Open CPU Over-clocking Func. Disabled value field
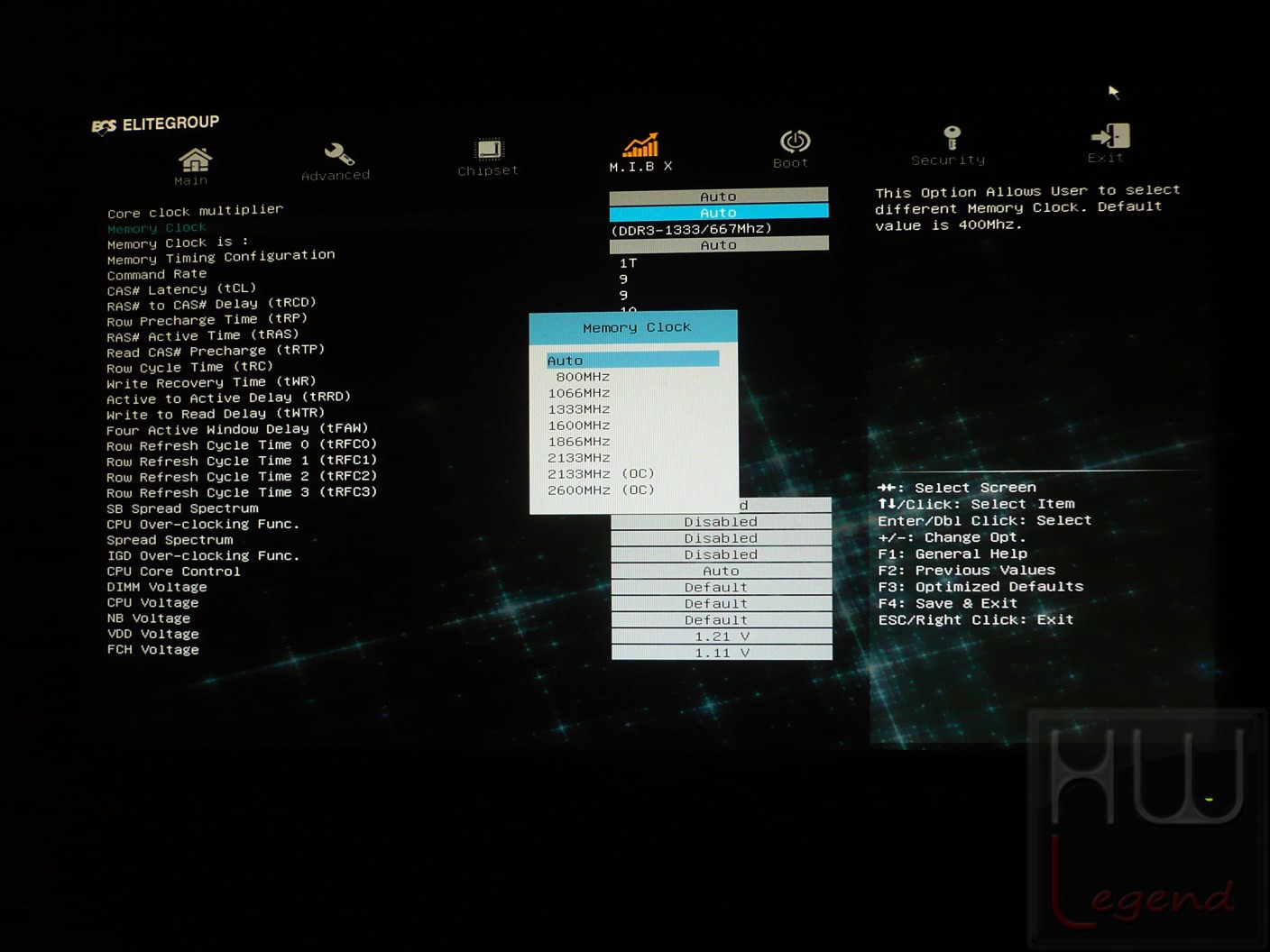The width and height of the screenshot is (1270, 952). tap(721, 522)
